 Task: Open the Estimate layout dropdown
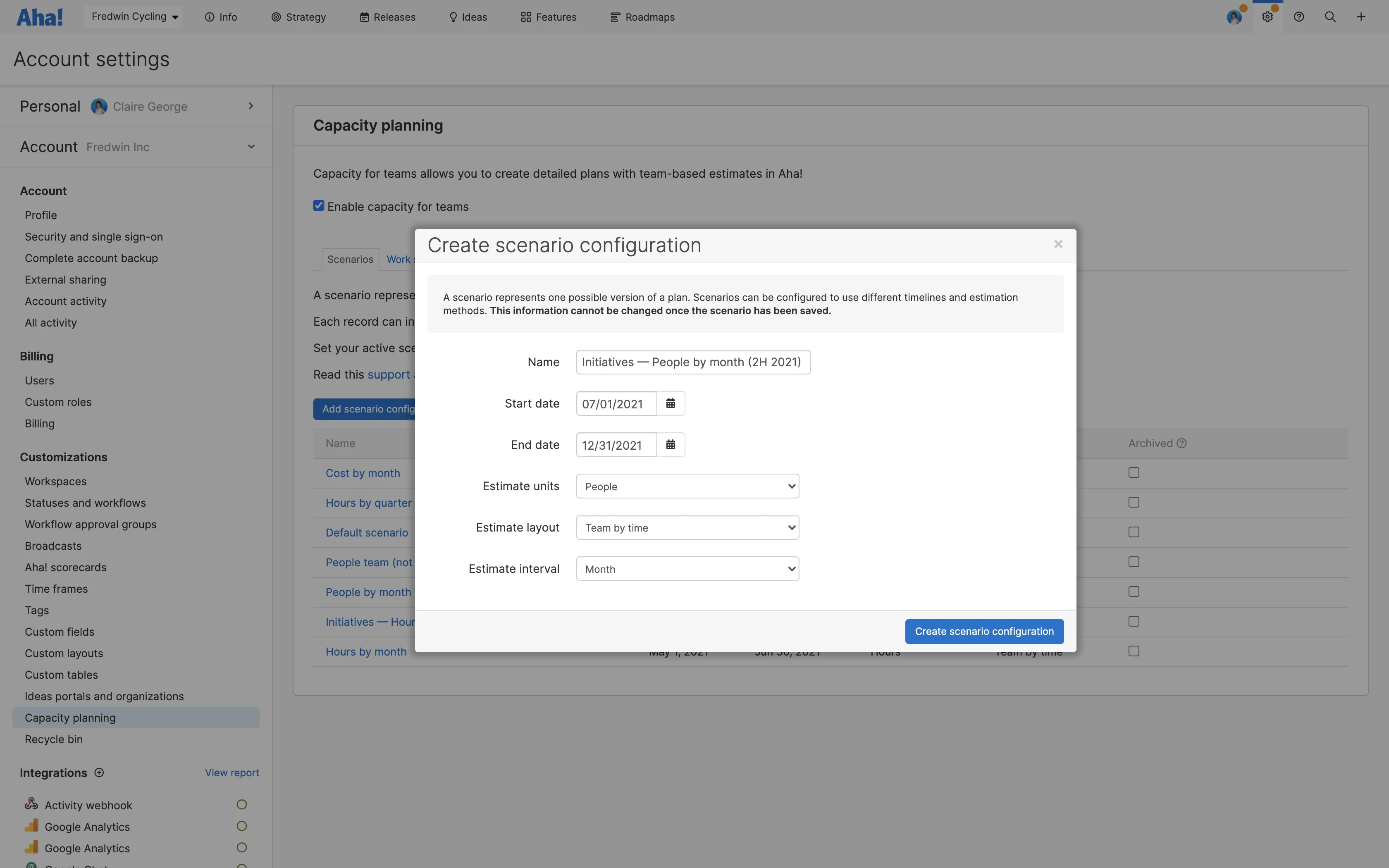[x=687, y=527]
